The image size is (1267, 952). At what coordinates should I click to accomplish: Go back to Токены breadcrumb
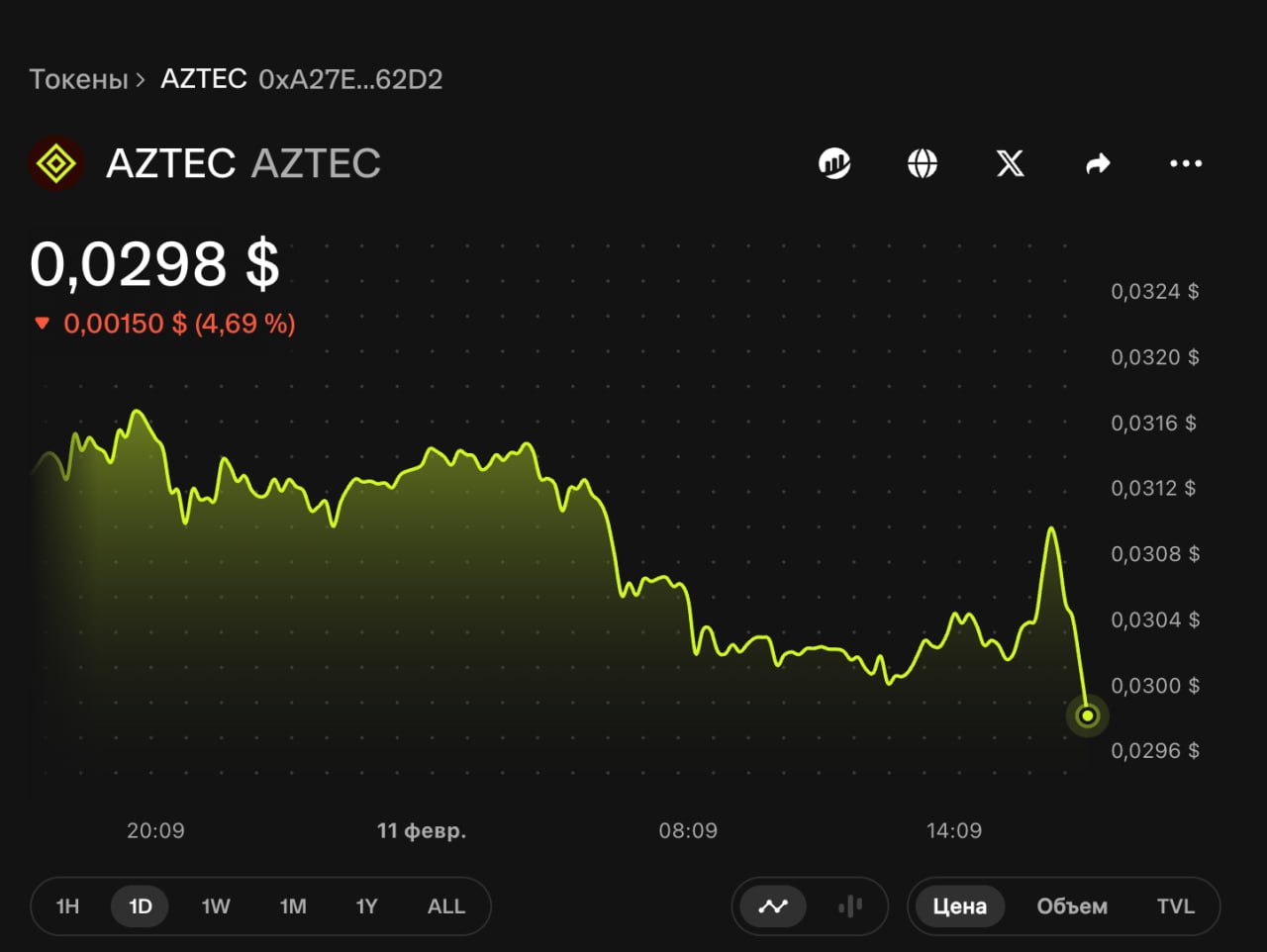79,79
